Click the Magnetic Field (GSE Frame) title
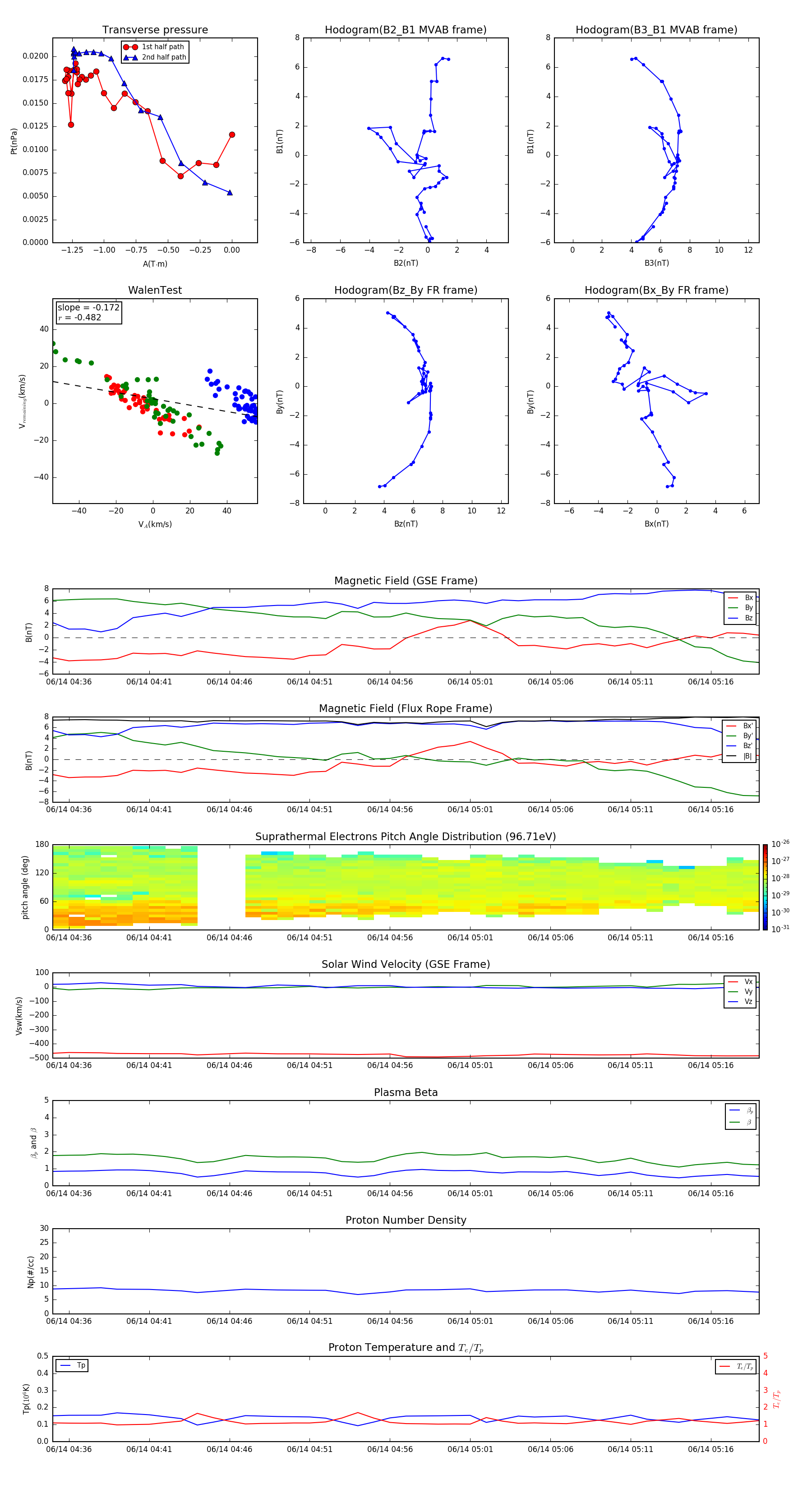The height and width of the screenshot is (1489, 812). 406,581
